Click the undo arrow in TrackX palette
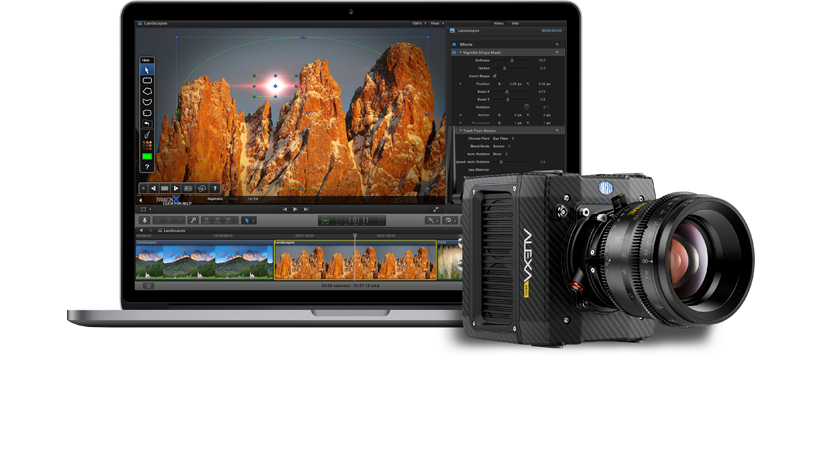 [x=147, y=124]
